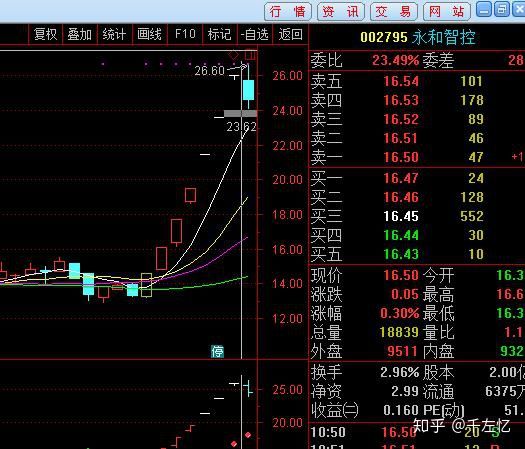Switch to the 交易 trading tab

click(x=393, y=12)
